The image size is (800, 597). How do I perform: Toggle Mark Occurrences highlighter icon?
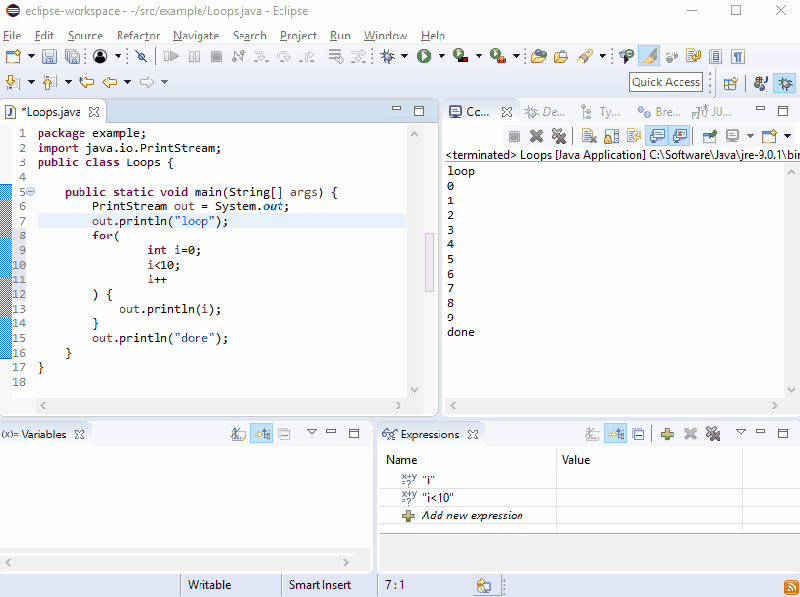pos(649,56)
